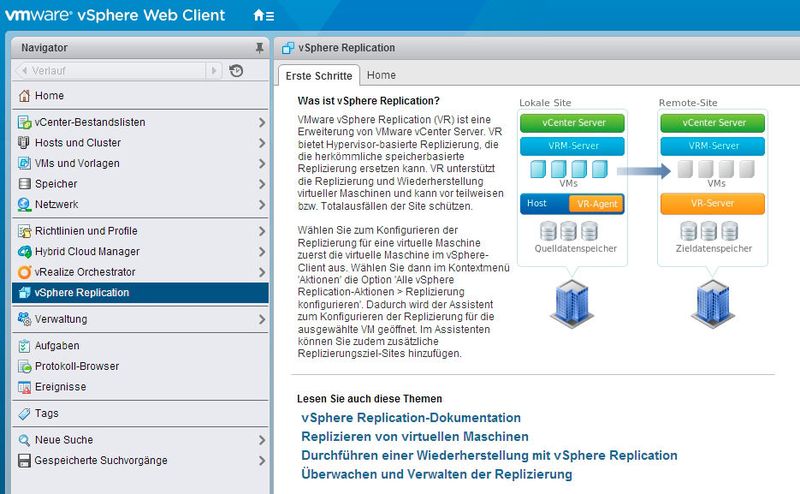Click the Verlauf history field

(118, 70)
